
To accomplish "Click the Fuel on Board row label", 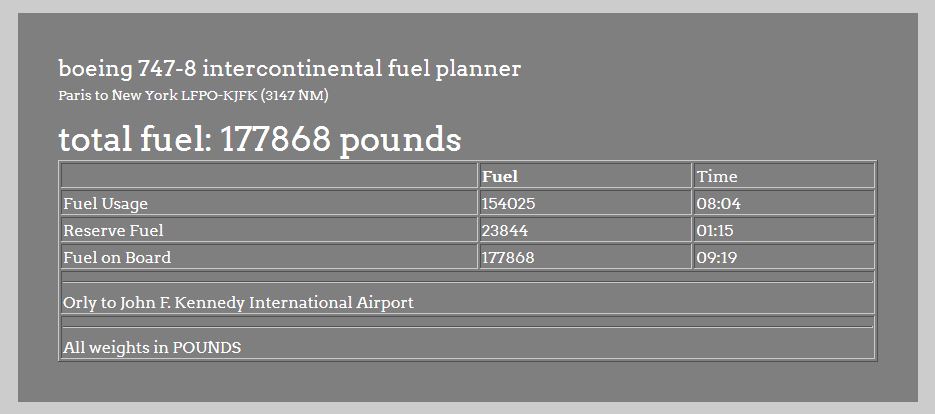I will [117, 258].
